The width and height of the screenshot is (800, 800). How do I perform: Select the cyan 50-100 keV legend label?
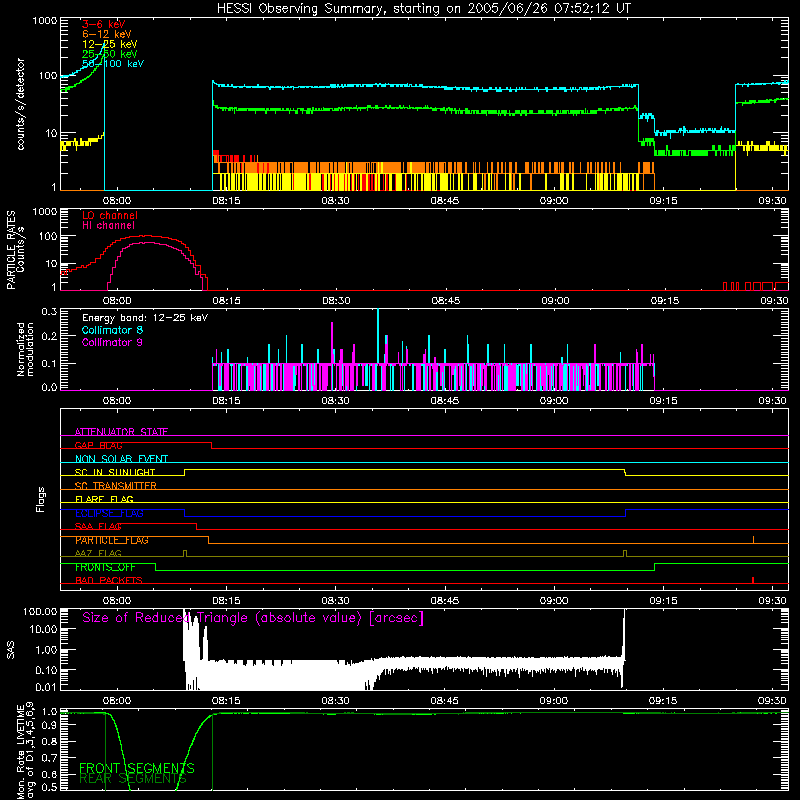113,64
